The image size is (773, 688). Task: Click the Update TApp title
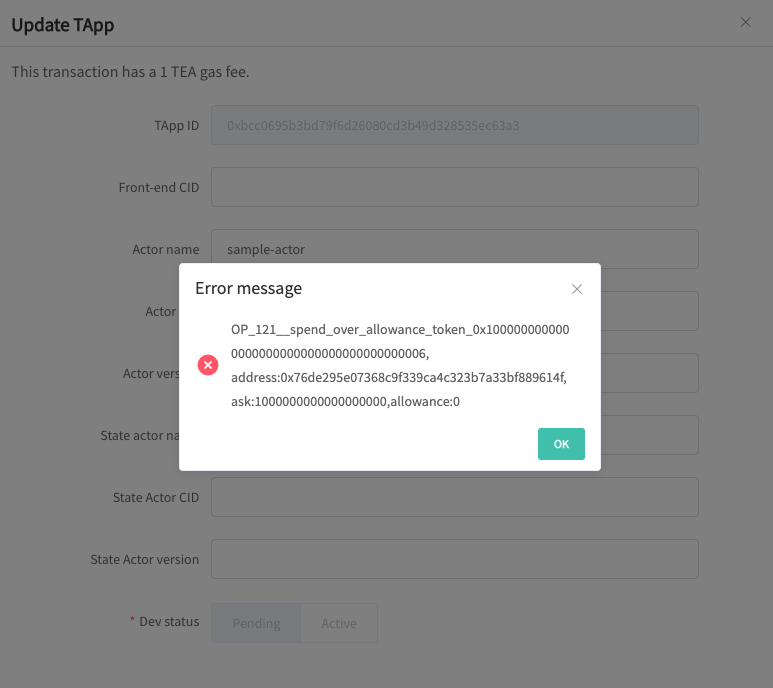tap(63, 25)
